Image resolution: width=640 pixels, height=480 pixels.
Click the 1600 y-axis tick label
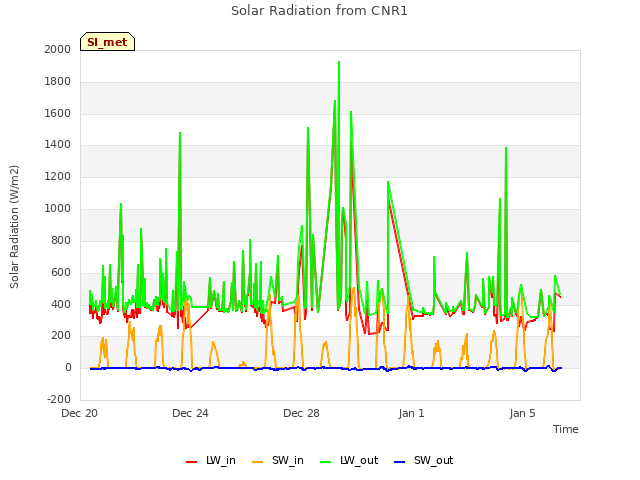coord(58,113)
